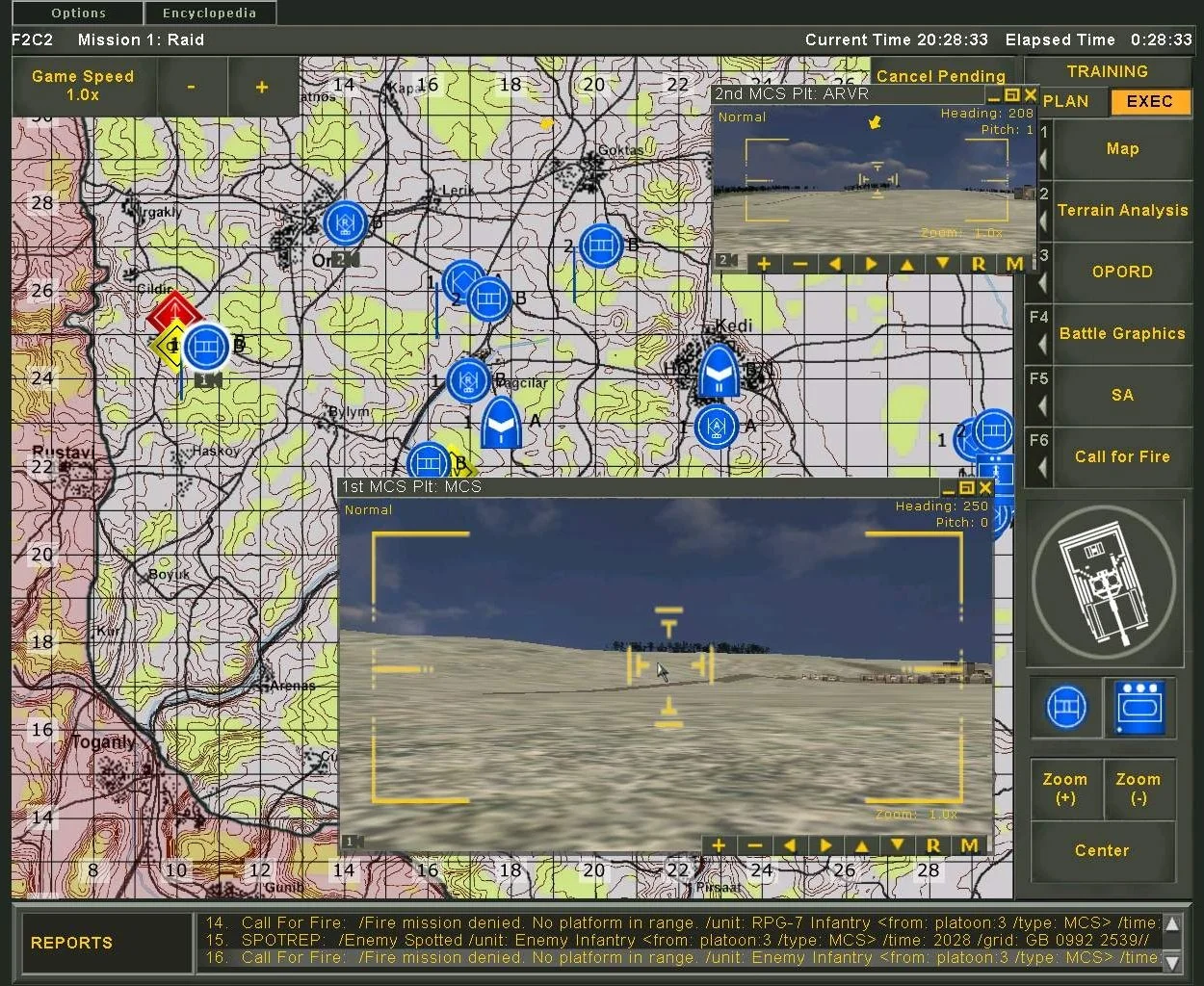Switch to EXEC mode

click(1149, 101)
